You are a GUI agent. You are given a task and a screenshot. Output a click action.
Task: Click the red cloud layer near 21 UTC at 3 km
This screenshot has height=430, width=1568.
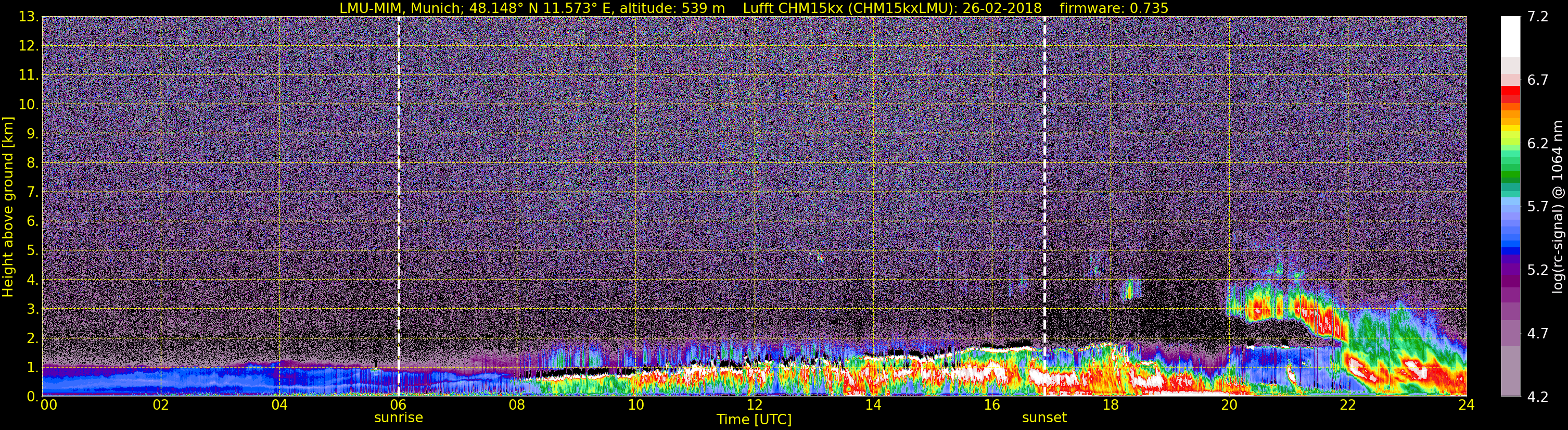(1296, 312)
